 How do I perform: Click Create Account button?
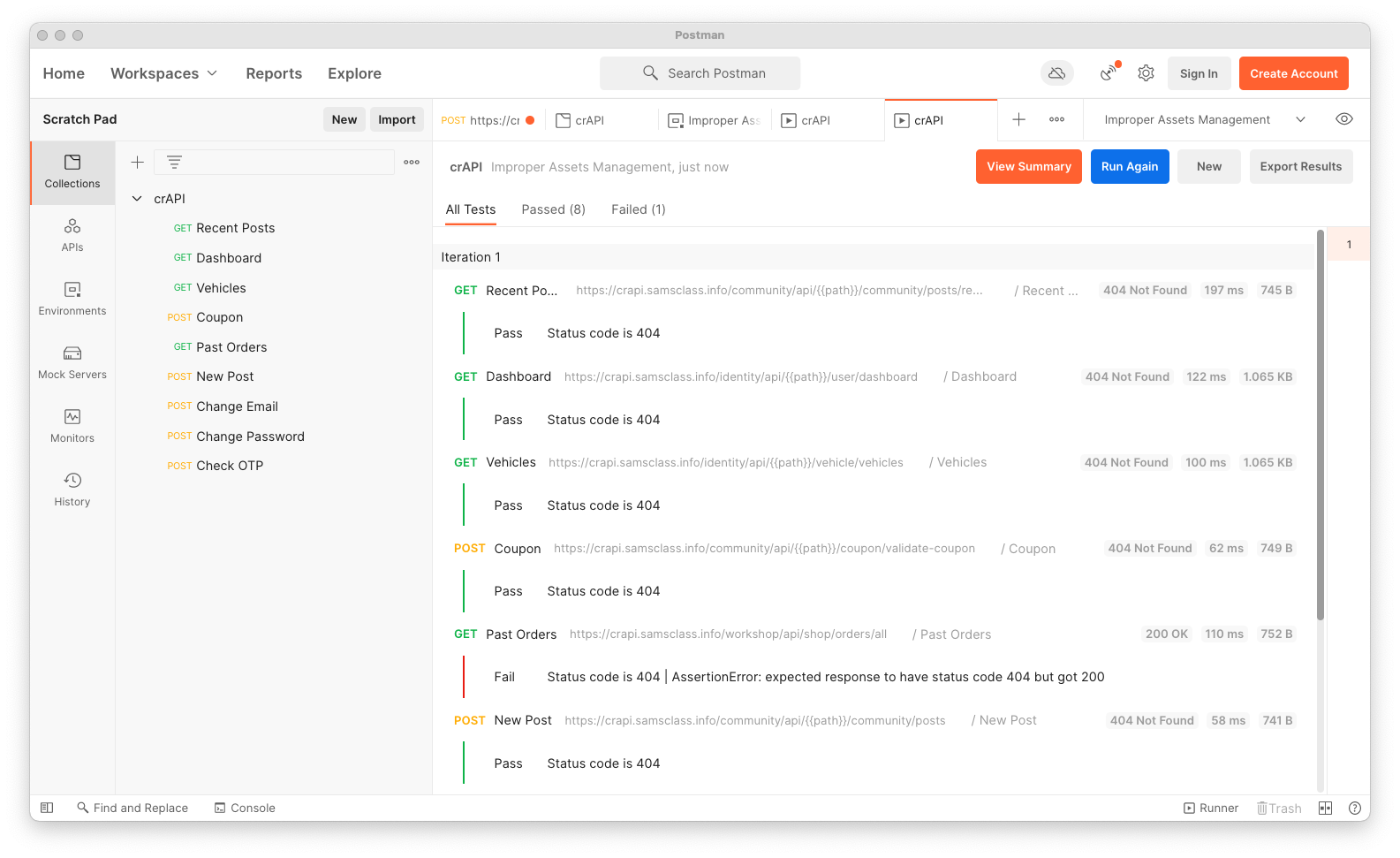pyautogui.click(x=1294, y=73)
